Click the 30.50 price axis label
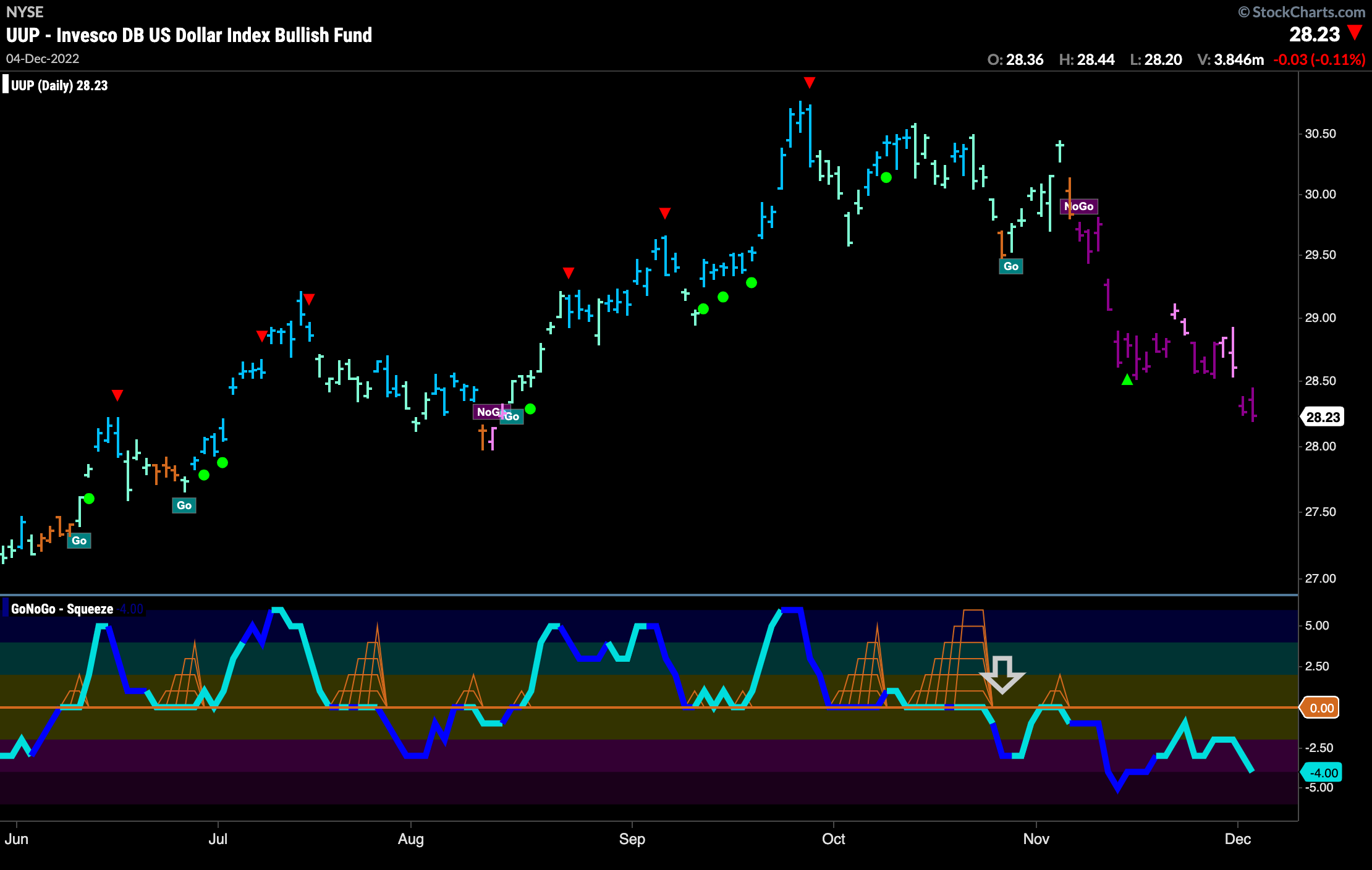 [x=1321, y=133]
